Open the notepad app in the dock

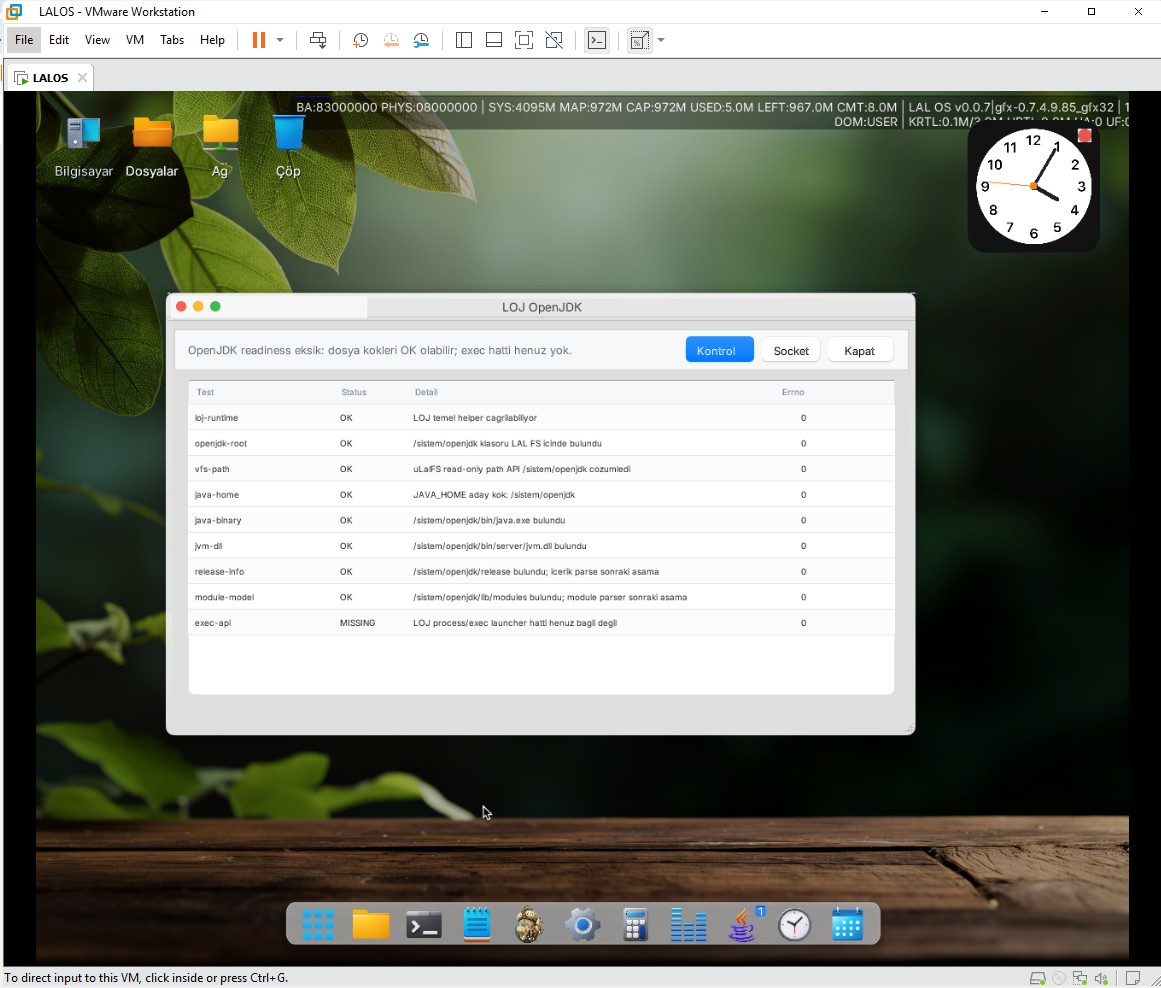(477, 924)
